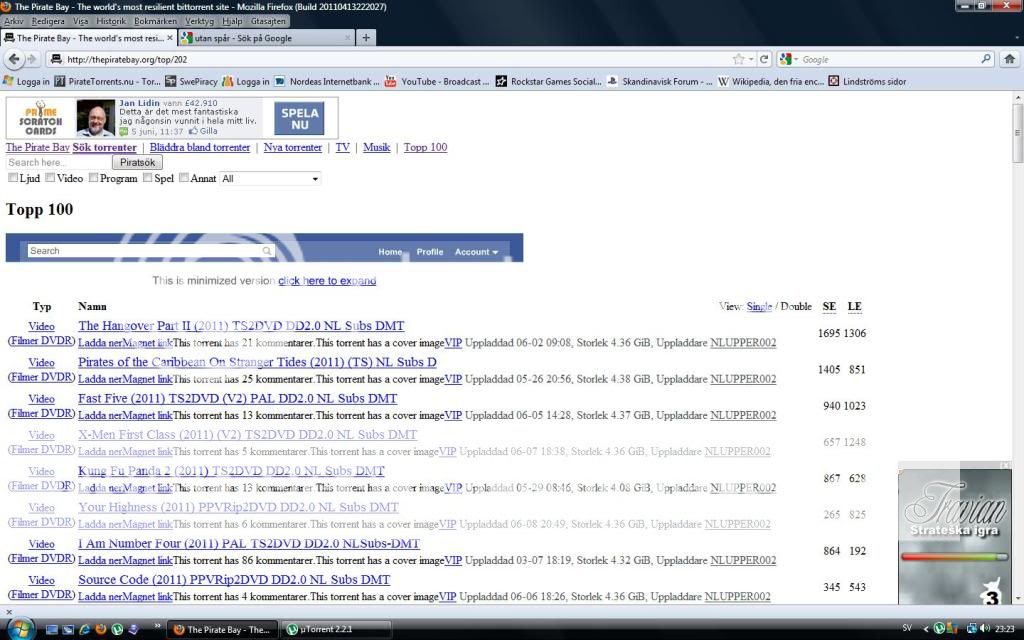Viewport: 1024px width, 640px height.
Task: Click the Windows Start orb
Action: pos(20,629)
